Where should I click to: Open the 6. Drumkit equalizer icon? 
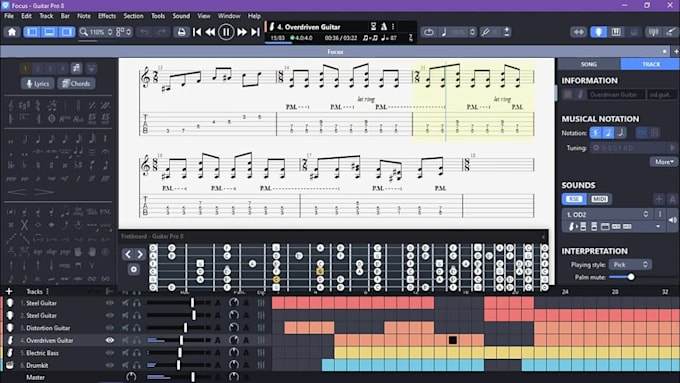coord(261,365)
